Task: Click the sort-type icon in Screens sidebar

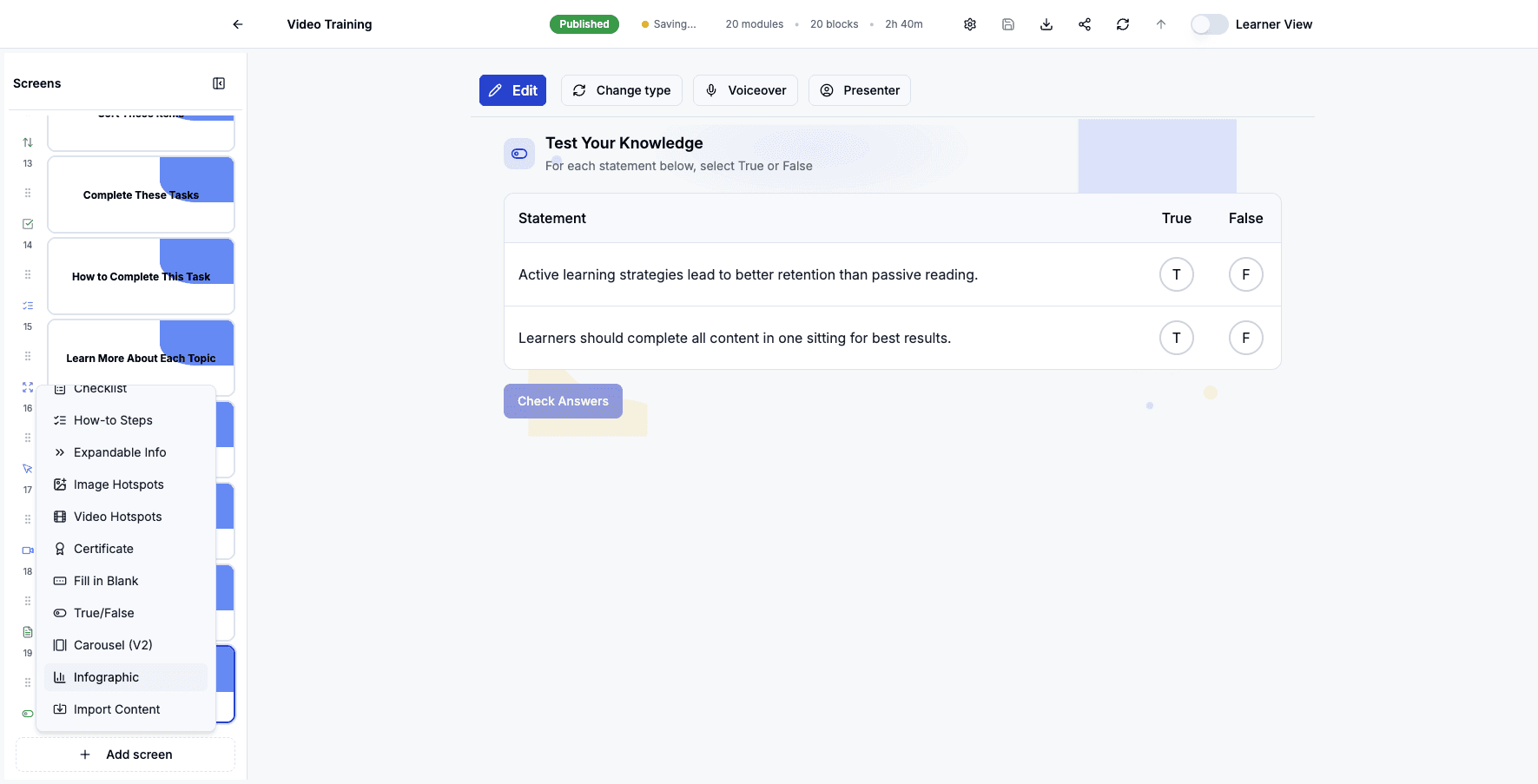Action: [28, 142]
